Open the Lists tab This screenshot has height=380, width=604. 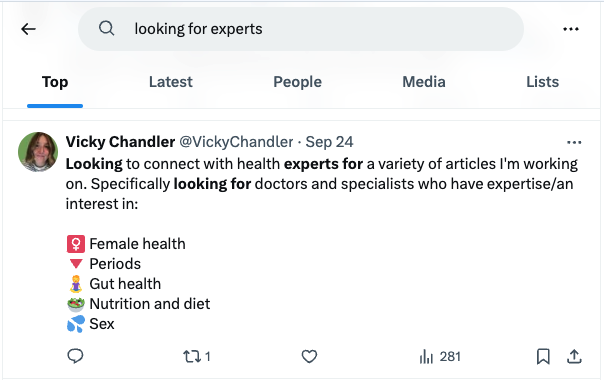click(x=542, y=82)
